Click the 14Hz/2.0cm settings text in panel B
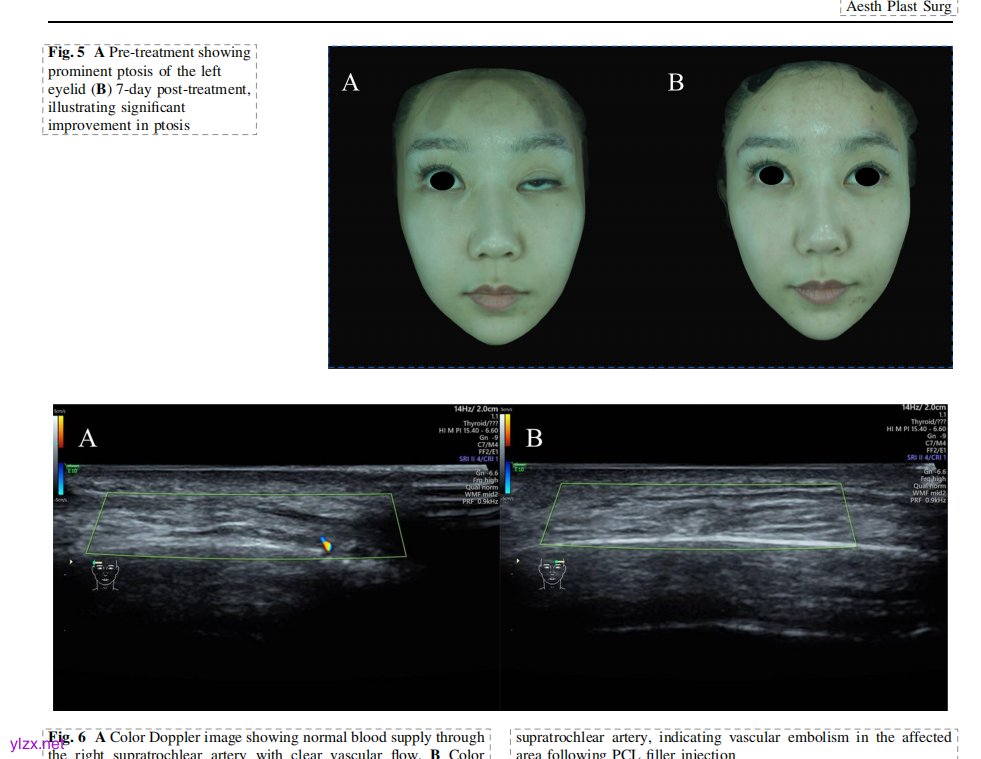This screenshot has height=759, width=981. (922, 409)
